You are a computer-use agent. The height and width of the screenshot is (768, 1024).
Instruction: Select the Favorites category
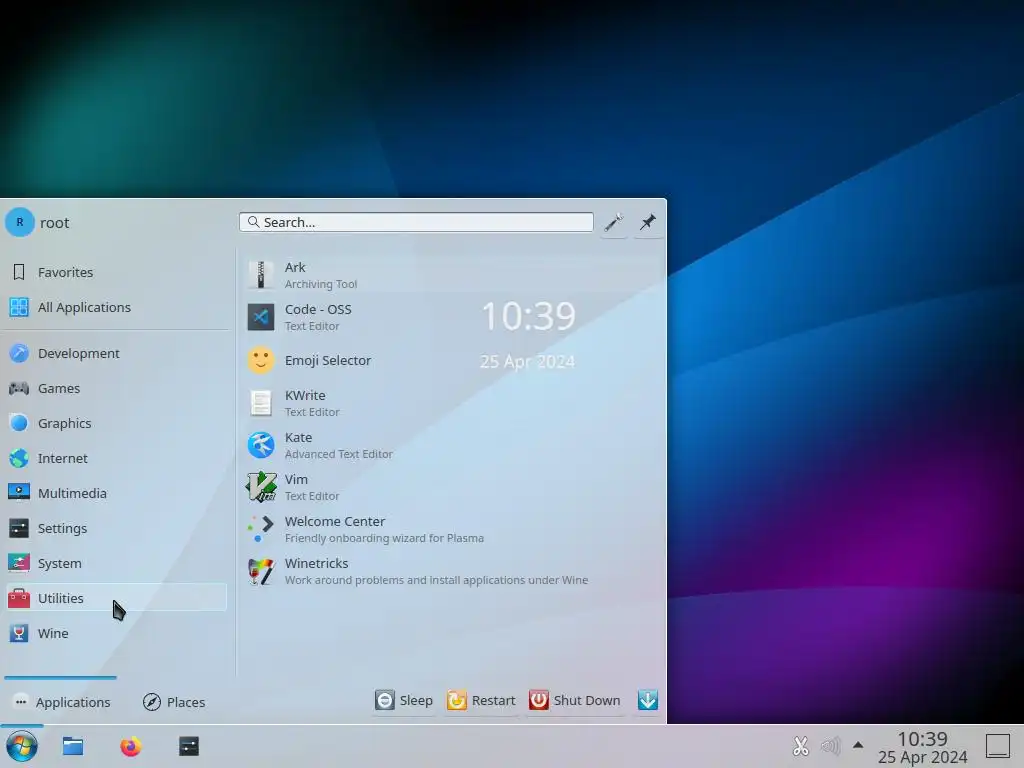(117, 272)
